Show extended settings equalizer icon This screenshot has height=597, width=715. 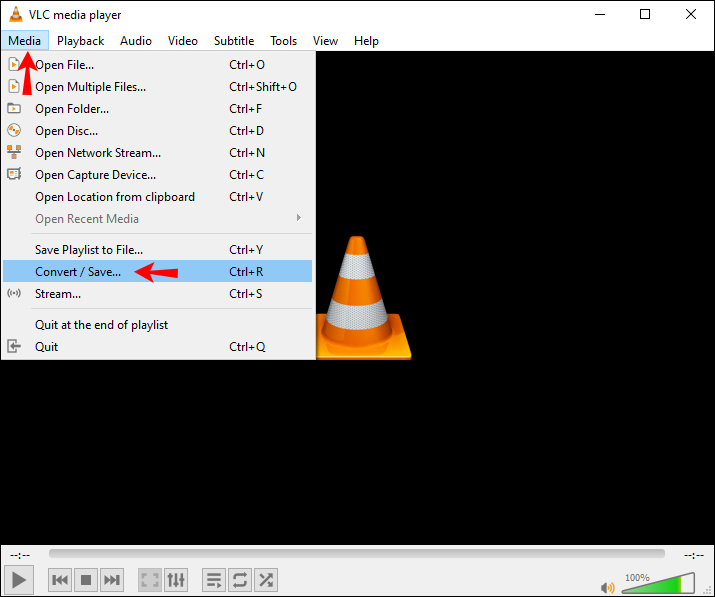tap(176, 580)
